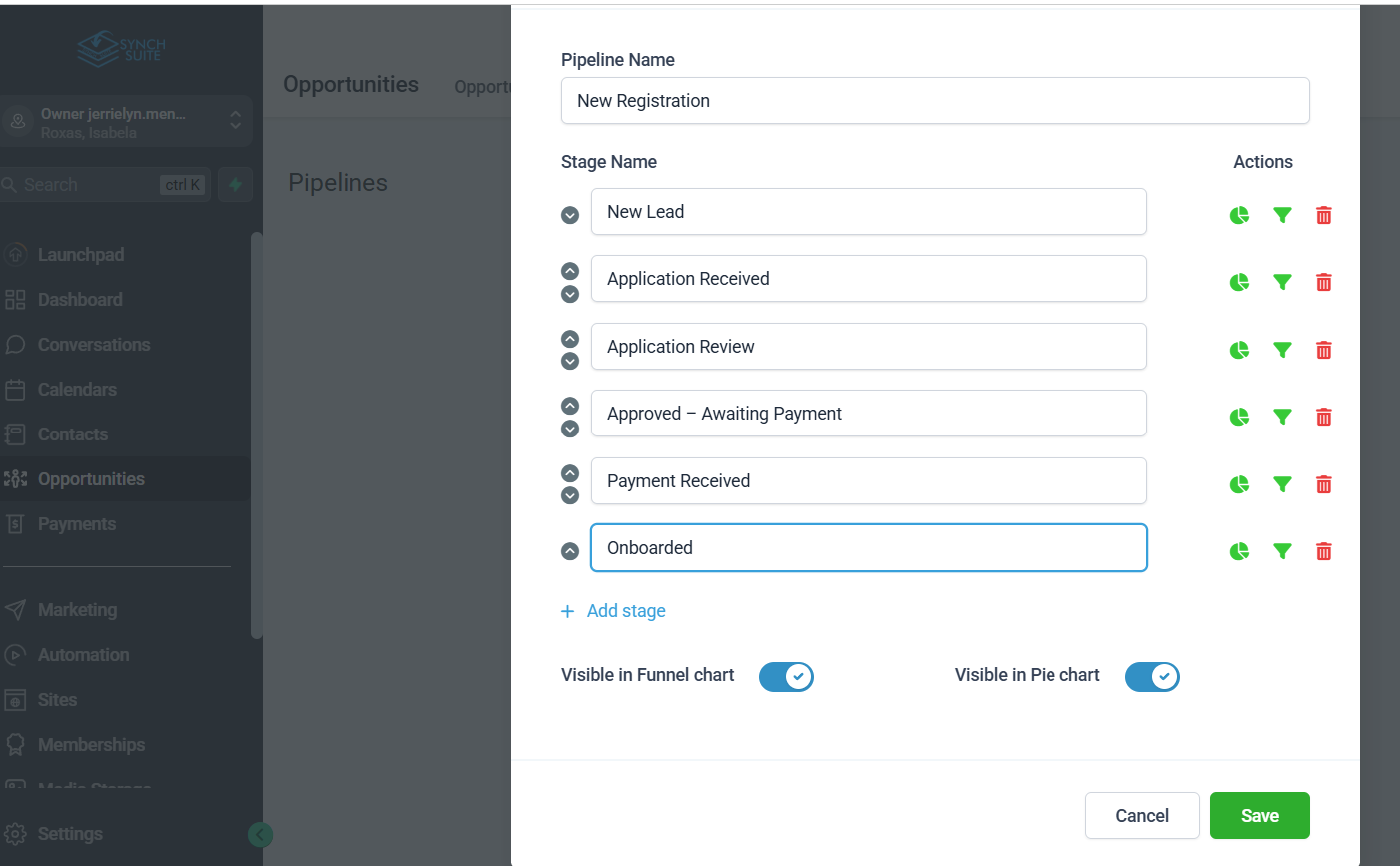Cancel the pipeline editing dialog
The image size is (1400, 866).
click(1141, 816)
